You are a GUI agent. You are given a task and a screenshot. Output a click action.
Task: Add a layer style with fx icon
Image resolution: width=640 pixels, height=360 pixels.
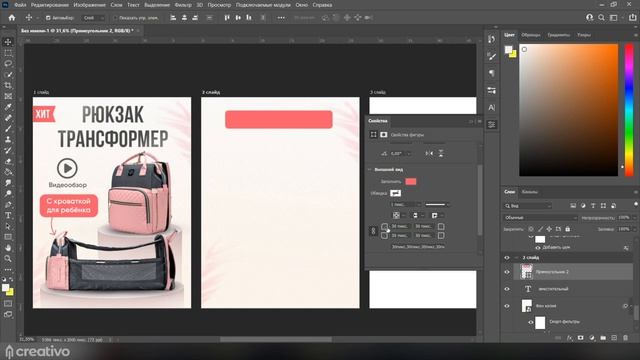coord(570,338)
